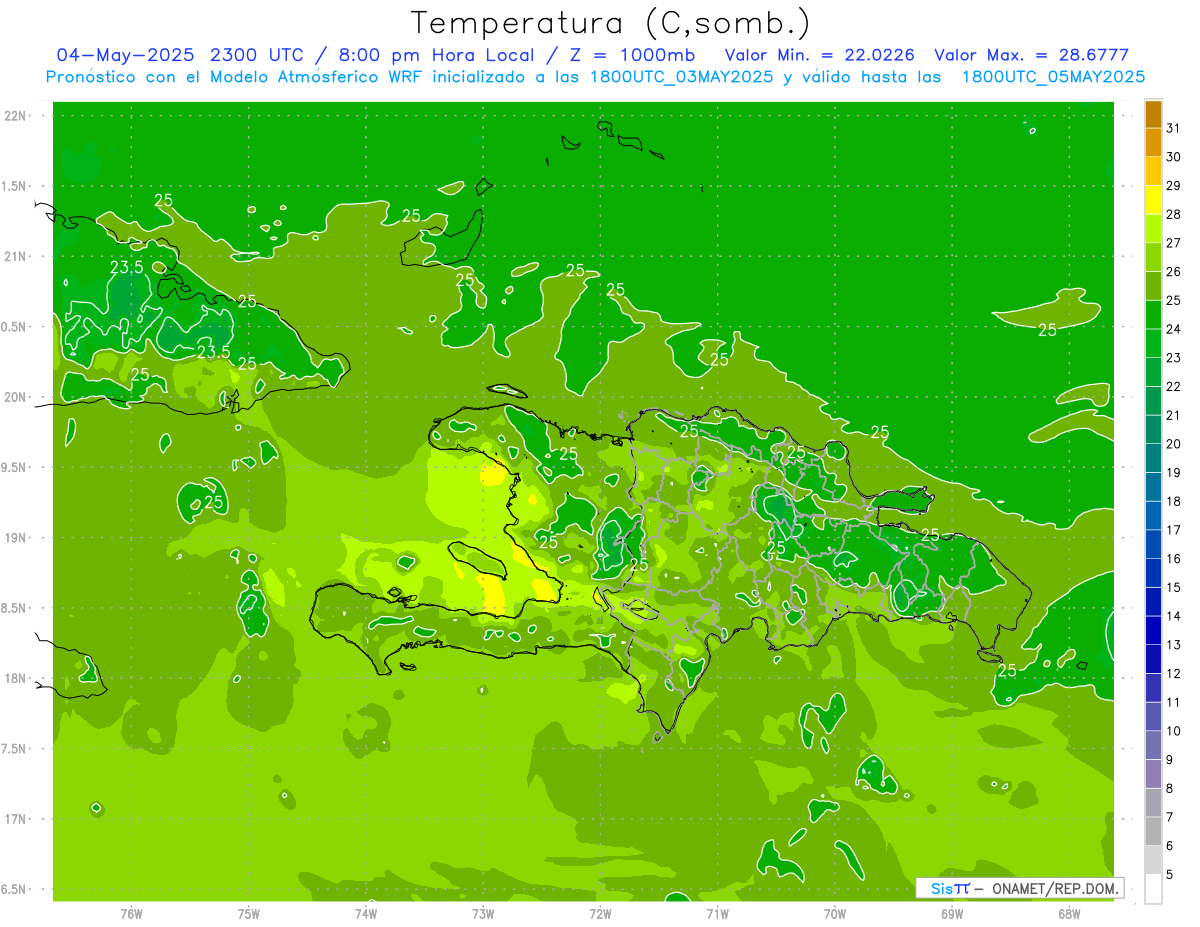Click the pressure level 'Z = 1000mb'
1200x927 pixels.
pyautogui.click(x=633, y=55)
